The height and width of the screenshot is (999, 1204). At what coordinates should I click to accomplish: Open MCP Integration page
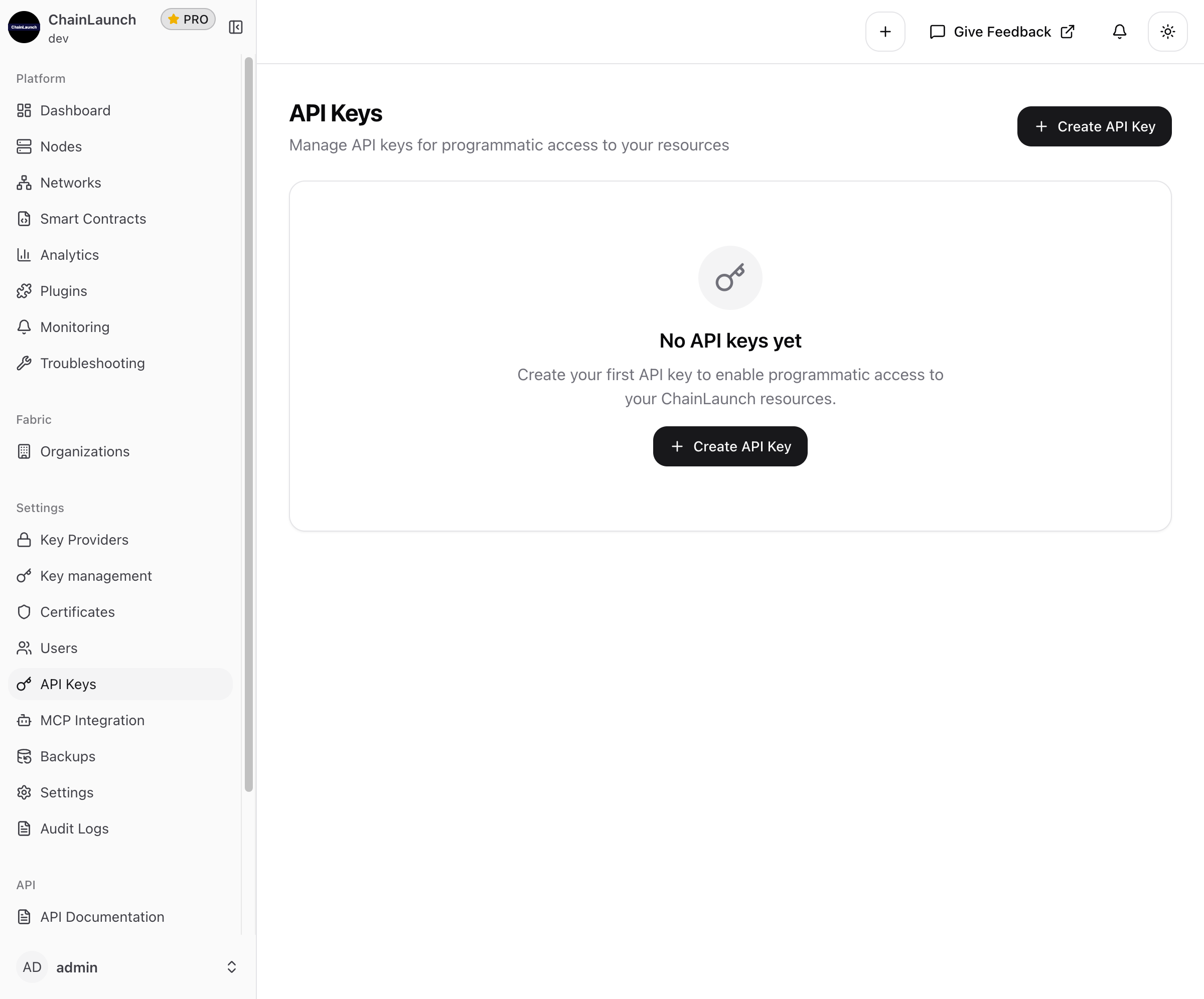tap(92, 721)
